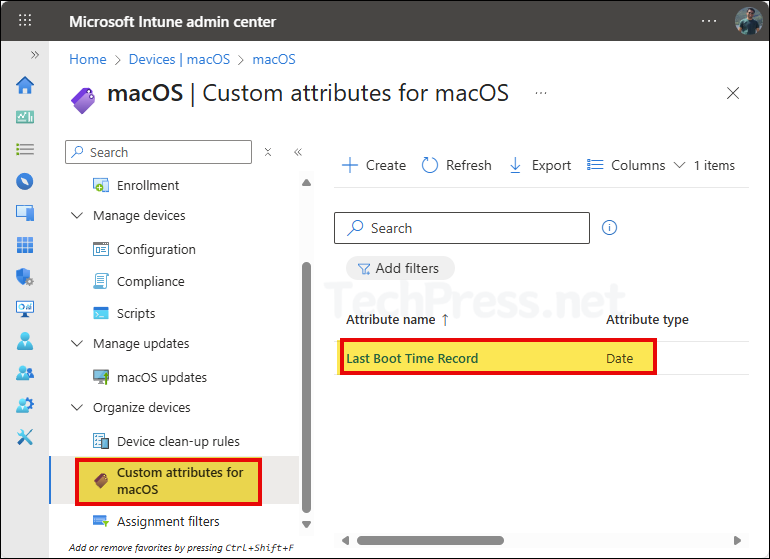Expand the left navigation rail chevrons
Image resolution: width=770 pixels, height=559 pixels.
click(x=34, y=55)
